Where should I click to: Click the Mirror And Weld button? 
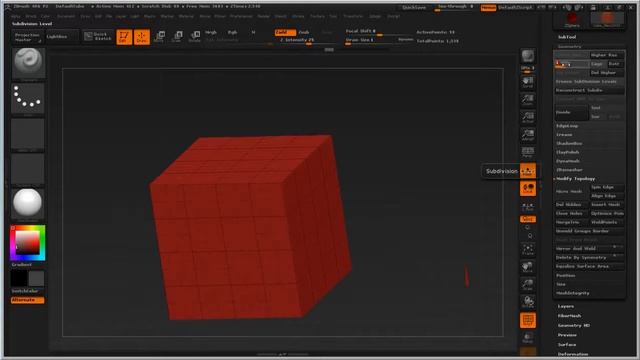click(589, 249)
